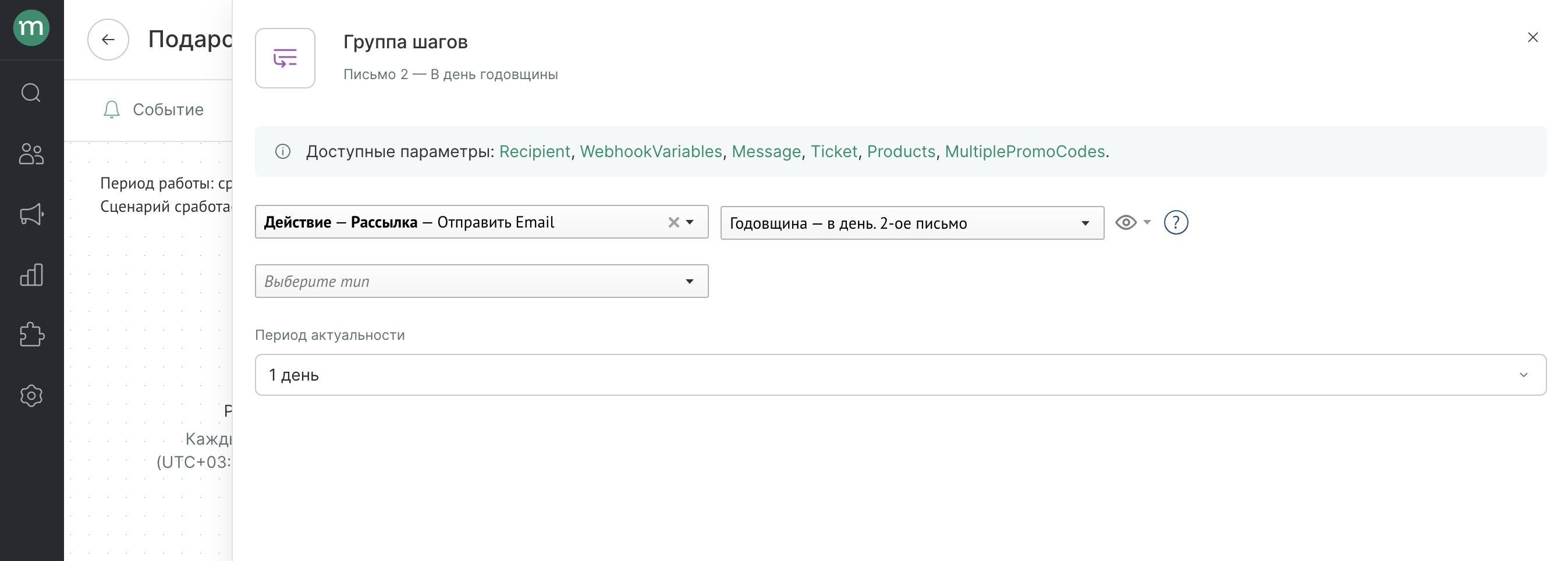
Task: Click the Период работы text in background page
Action: pyautogui.click(x=165, y=183)
